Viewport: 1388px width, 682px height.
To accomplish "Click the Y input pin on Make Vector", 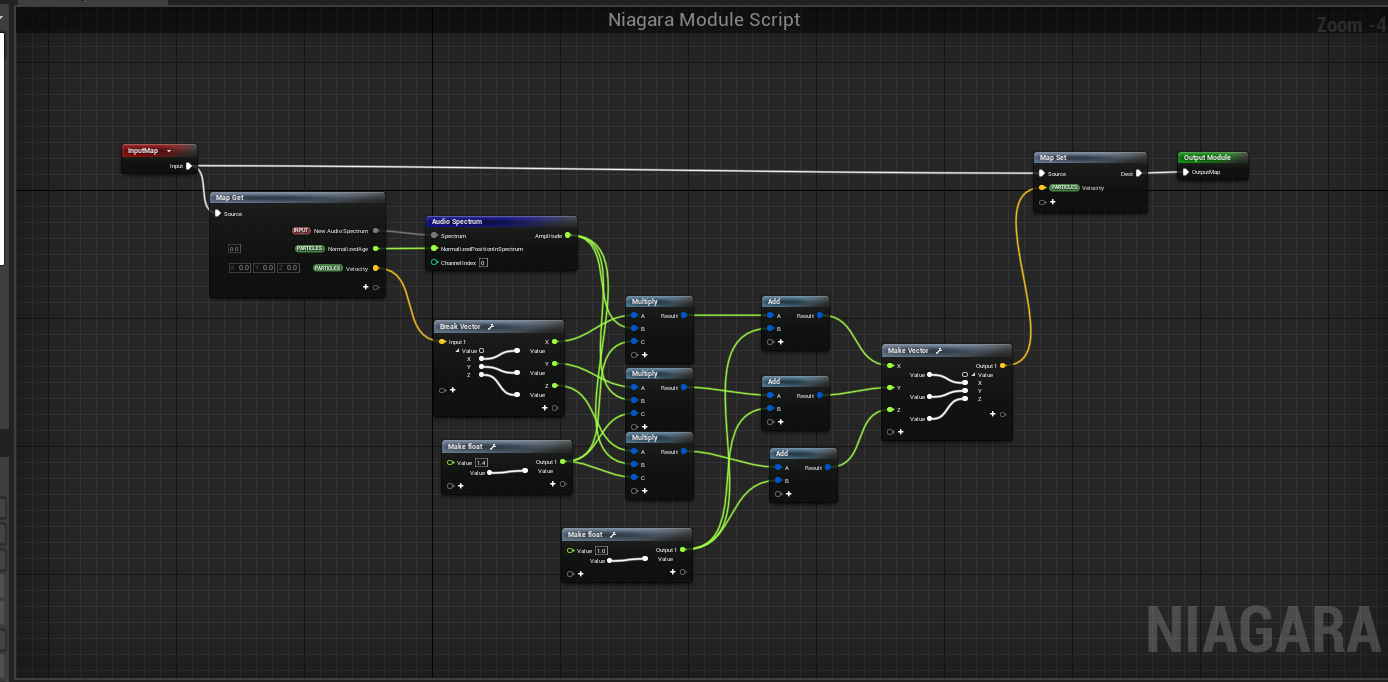I will click(890, 388).
